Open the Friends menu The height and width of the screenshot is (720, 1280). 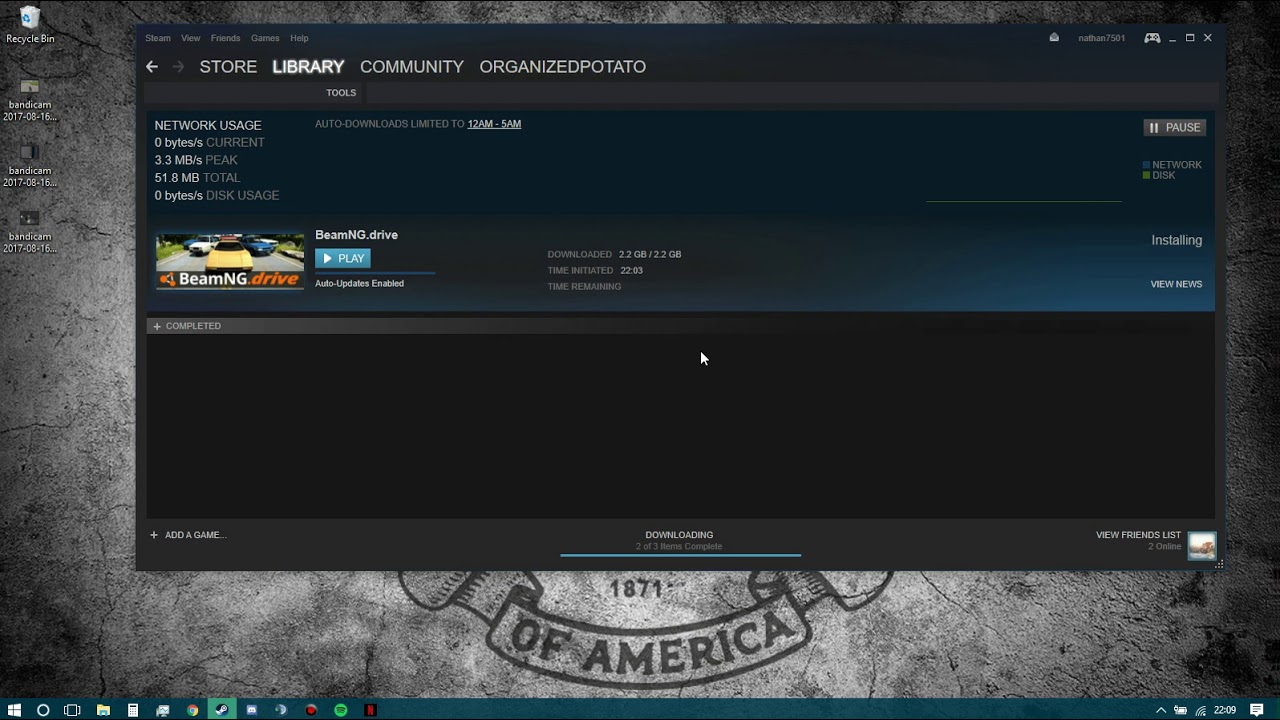225,38
